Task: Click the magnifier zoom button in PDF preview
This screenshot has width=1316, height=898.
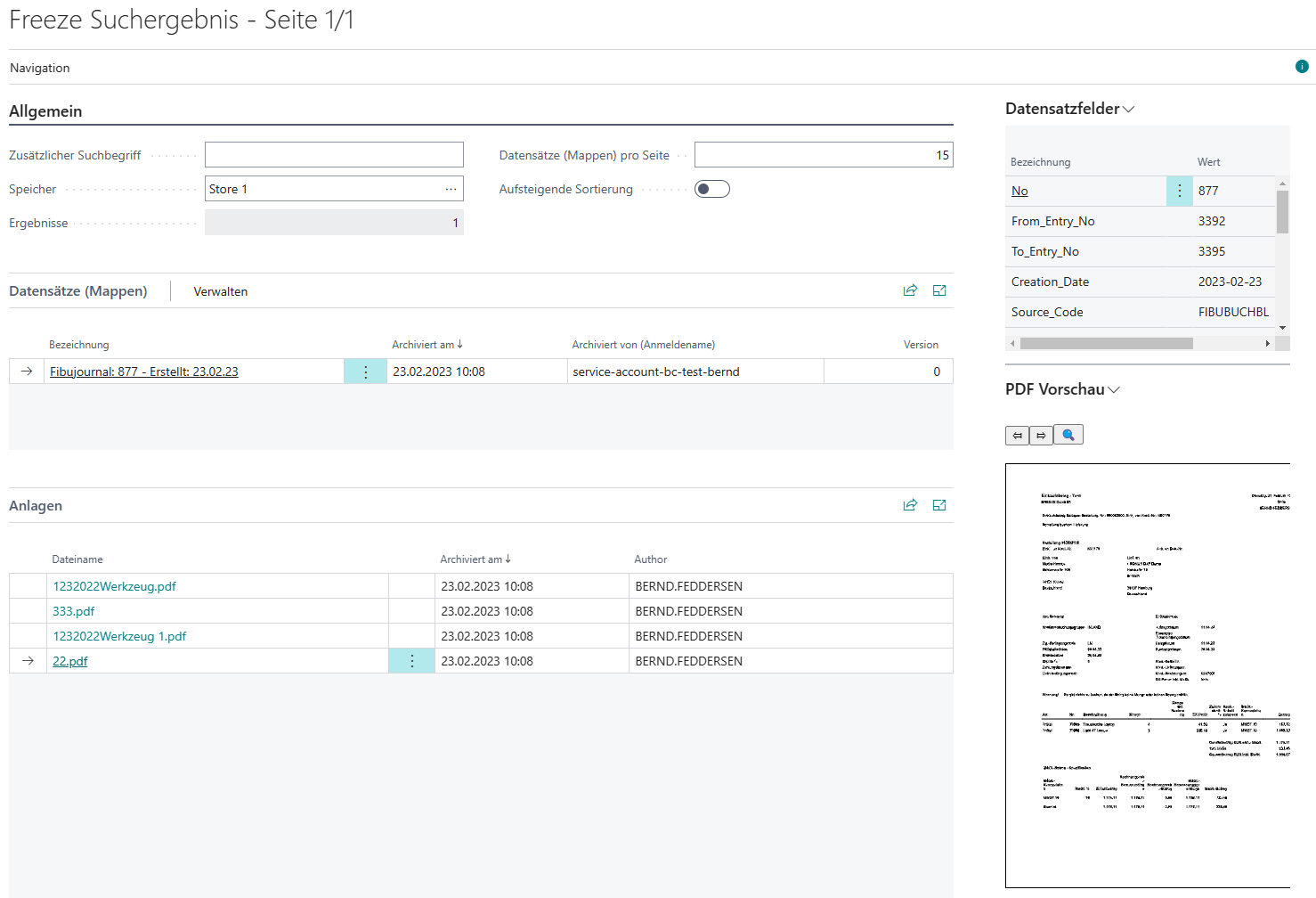Action: 1068,435
